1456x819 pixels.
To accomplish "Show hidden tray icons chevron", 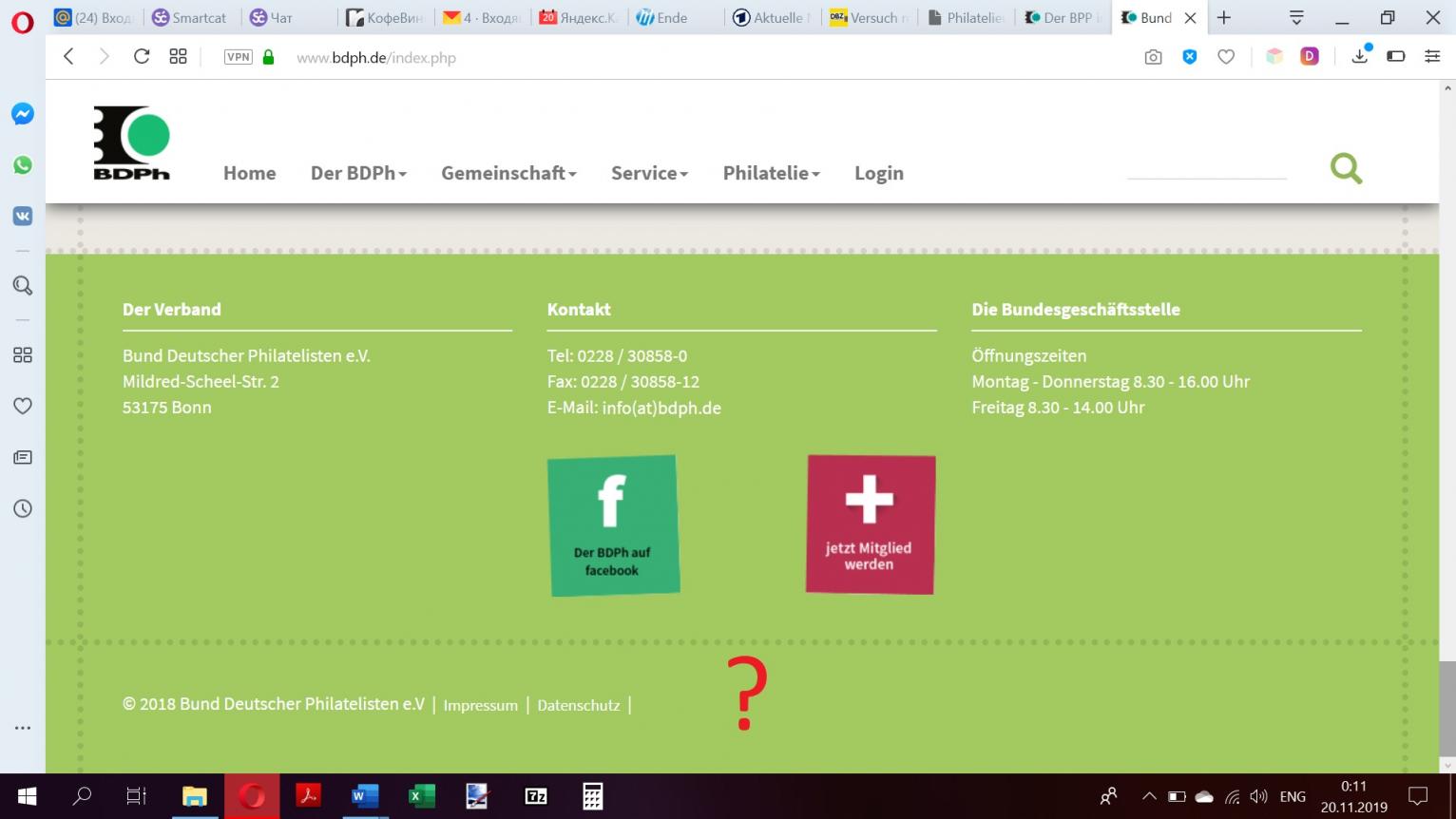I will tap(1149, 796).
